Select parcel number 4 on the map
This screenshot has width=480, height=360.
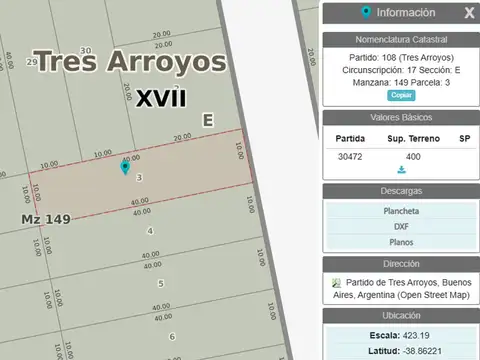tap(150, 231)
